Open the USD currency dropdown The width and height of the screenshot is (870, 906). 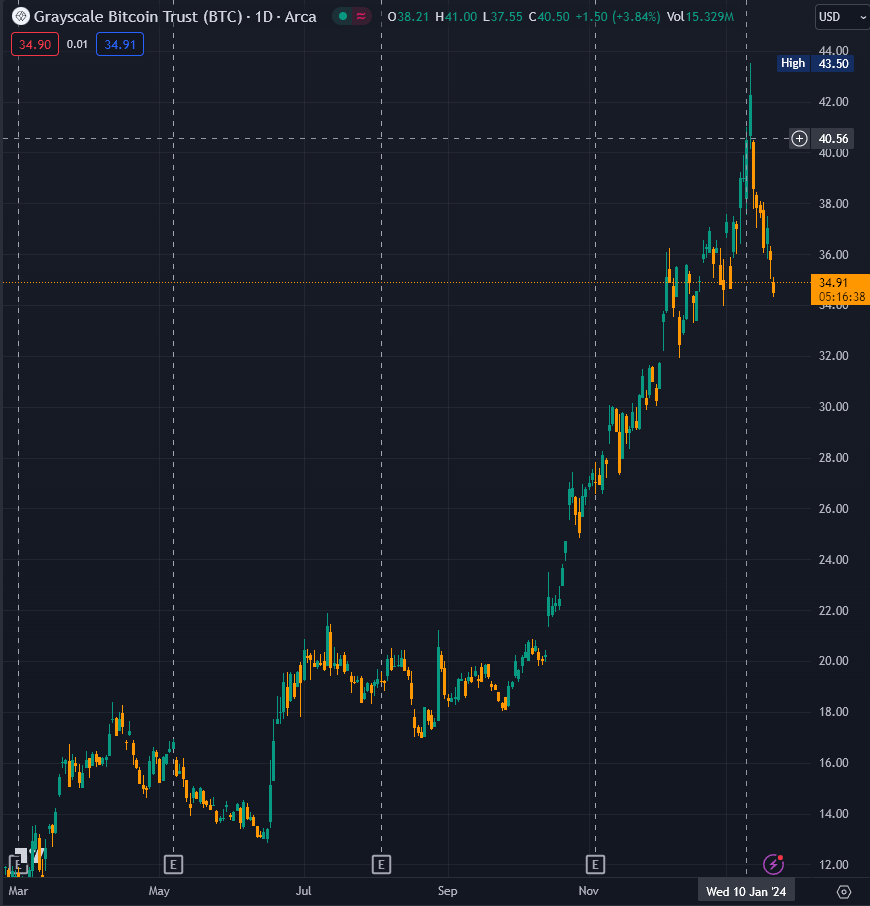click(840, 17)
